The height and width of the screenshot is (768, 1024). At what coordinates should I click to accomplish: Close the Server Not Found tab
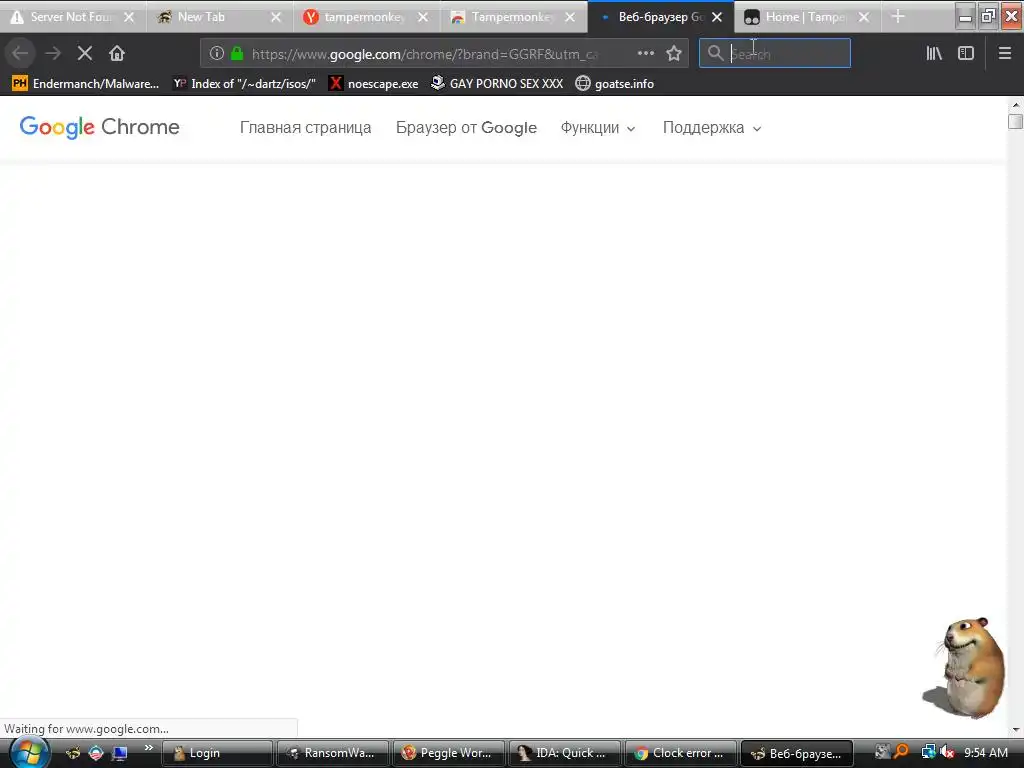click(129, 17)
